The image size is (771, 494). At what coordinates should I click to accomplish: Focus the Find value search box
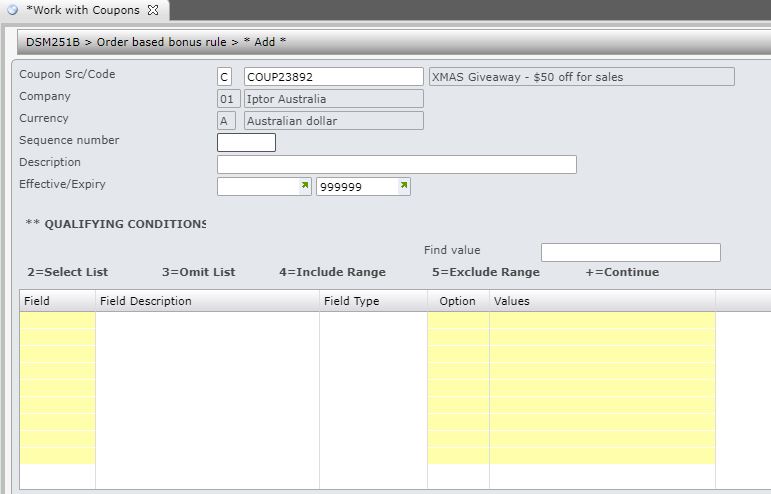pos(630,252)
